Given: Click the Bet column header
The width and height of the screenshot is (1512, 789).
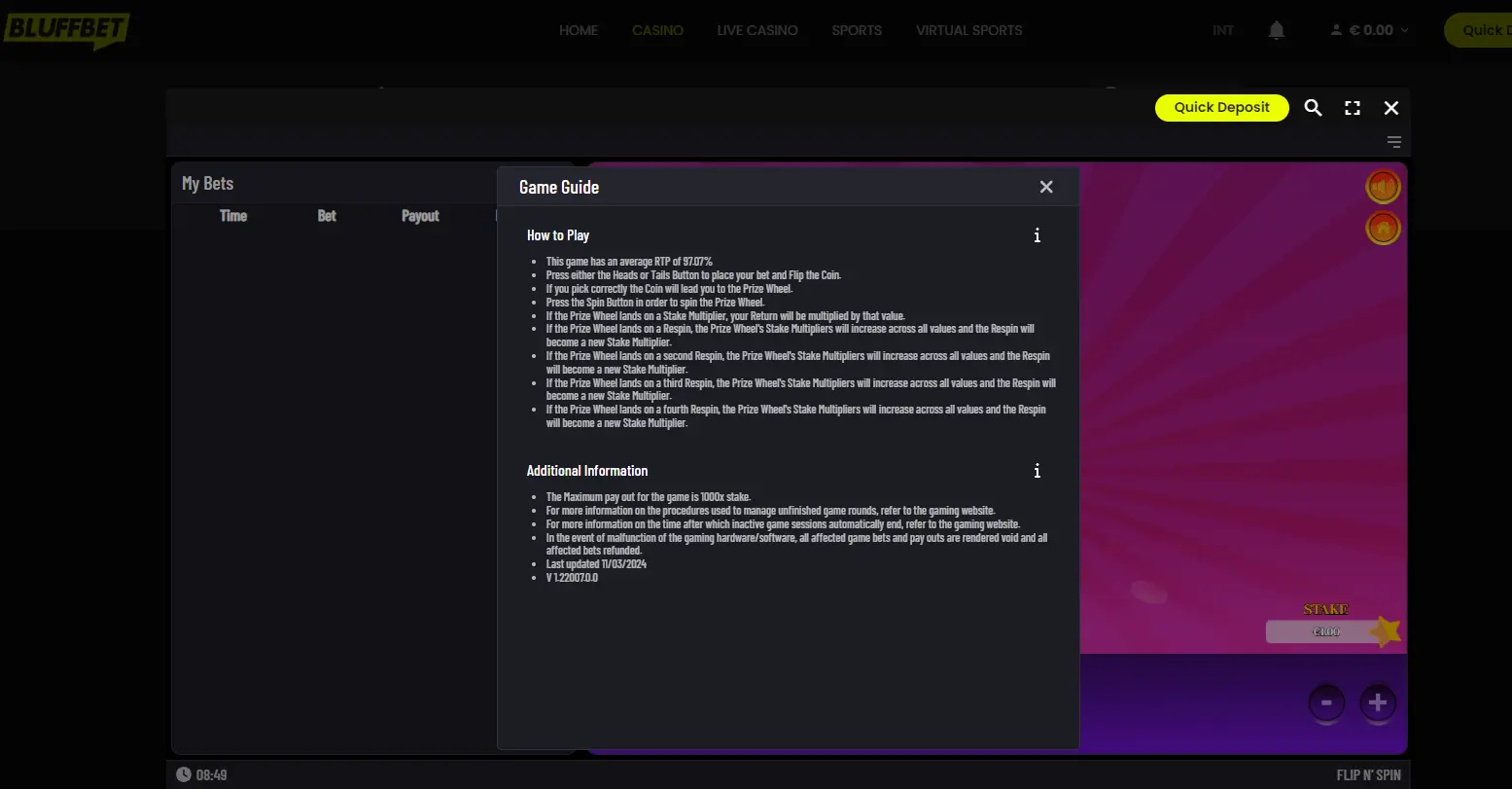Looking at the screenshot, I should 327,216.
